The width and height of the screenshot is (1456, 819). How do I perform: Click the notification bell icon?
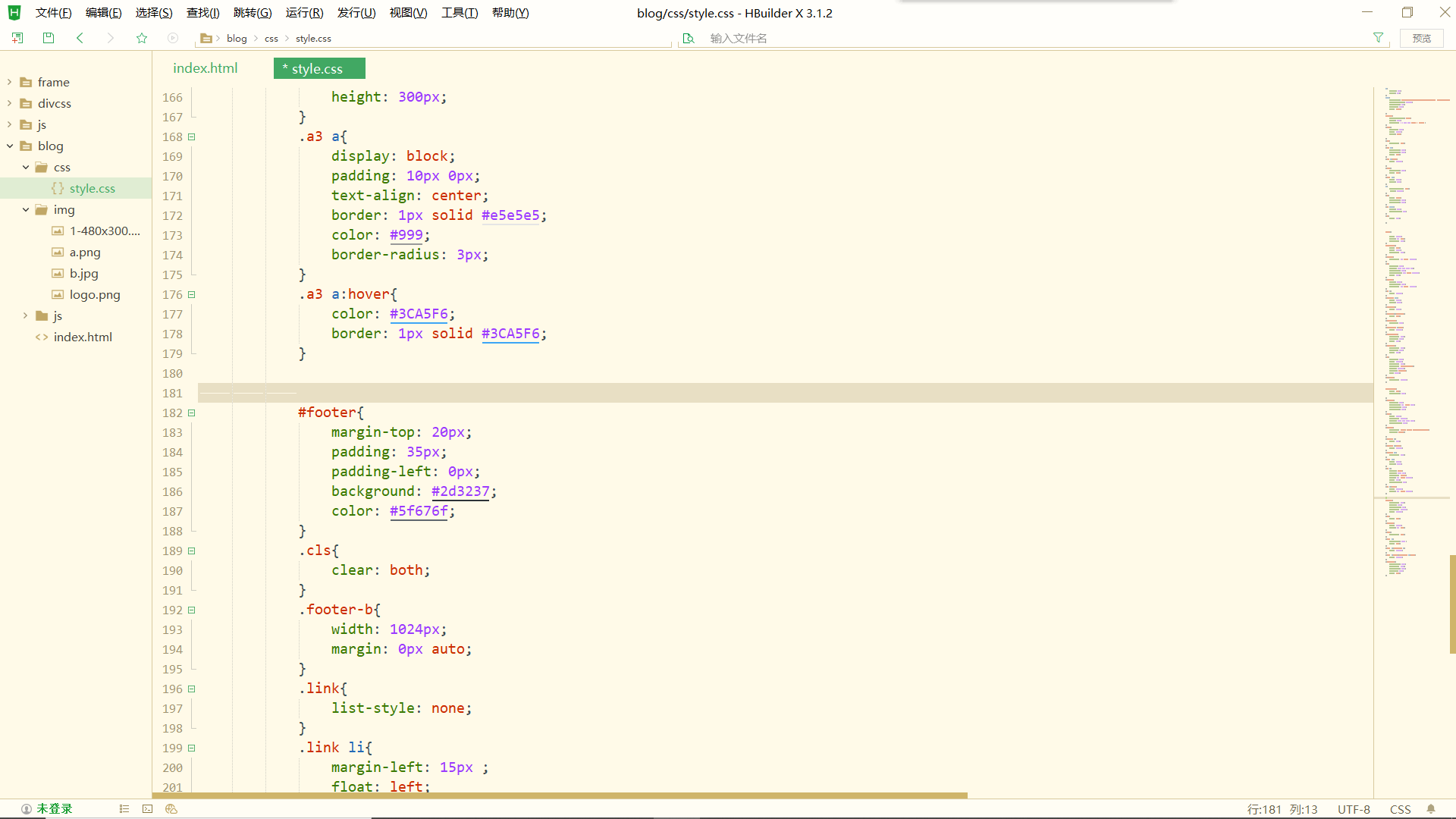[x=1431, y=809]
